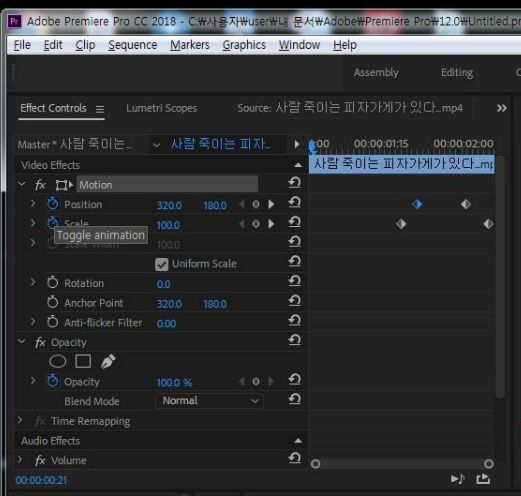Expand the Anti-flicker Filter parameter
The width and height of the screenshot is (521, 496).
[x=33, y=321]
